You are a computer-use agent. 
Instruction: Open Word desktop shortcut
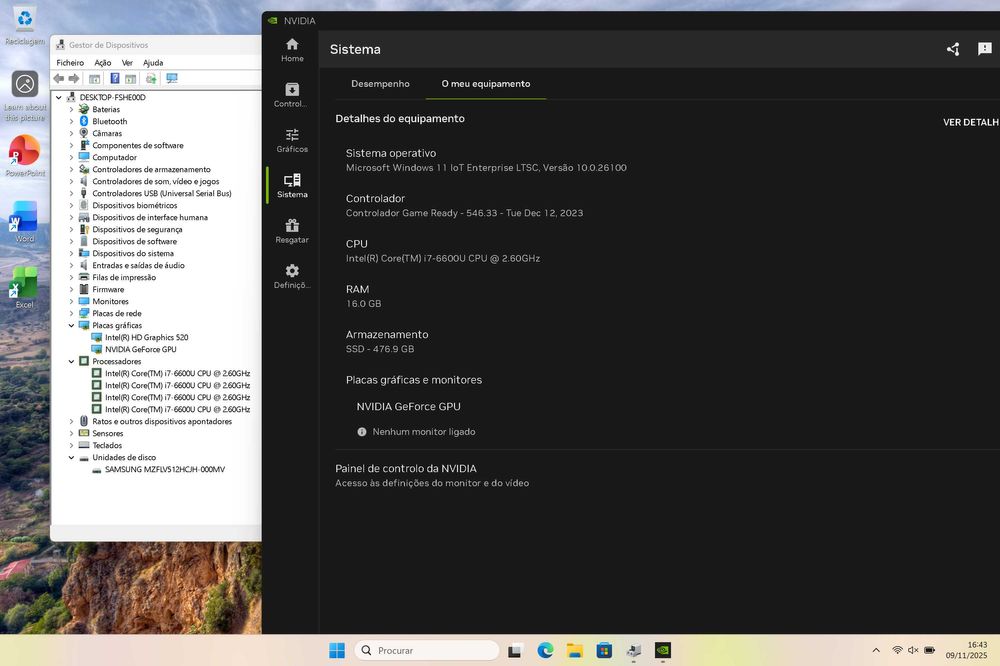tap(25, 222)
